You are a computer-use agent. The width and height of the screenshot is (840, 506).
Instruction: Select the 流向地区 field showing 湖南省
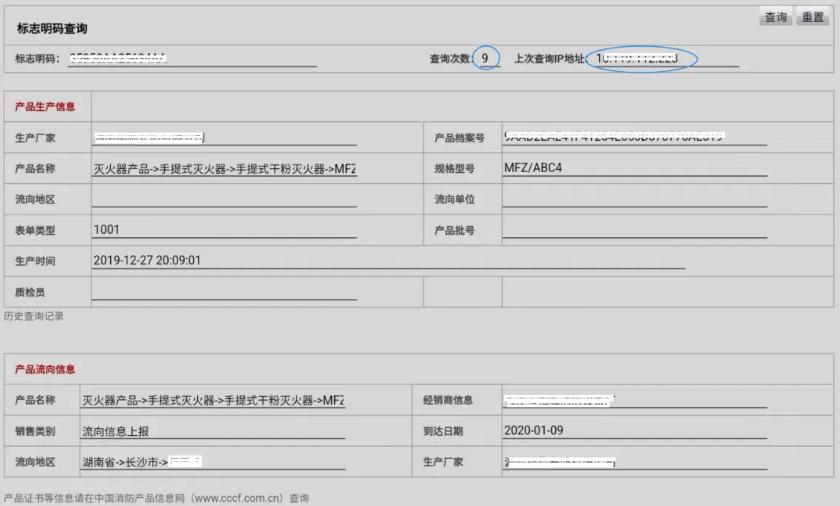[212, 462]
